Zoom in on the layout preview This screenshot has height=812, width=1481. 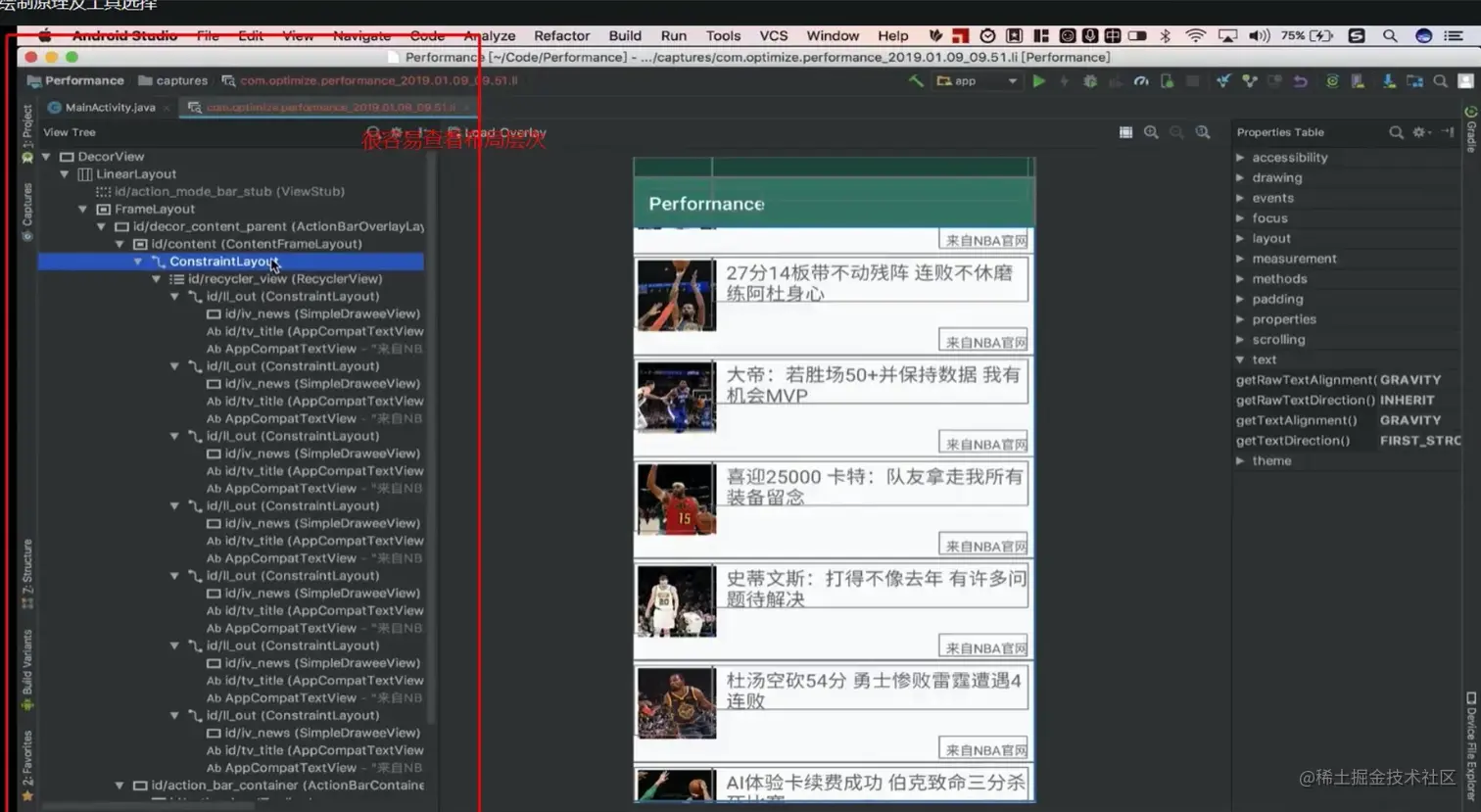[x=1151, y=132]
